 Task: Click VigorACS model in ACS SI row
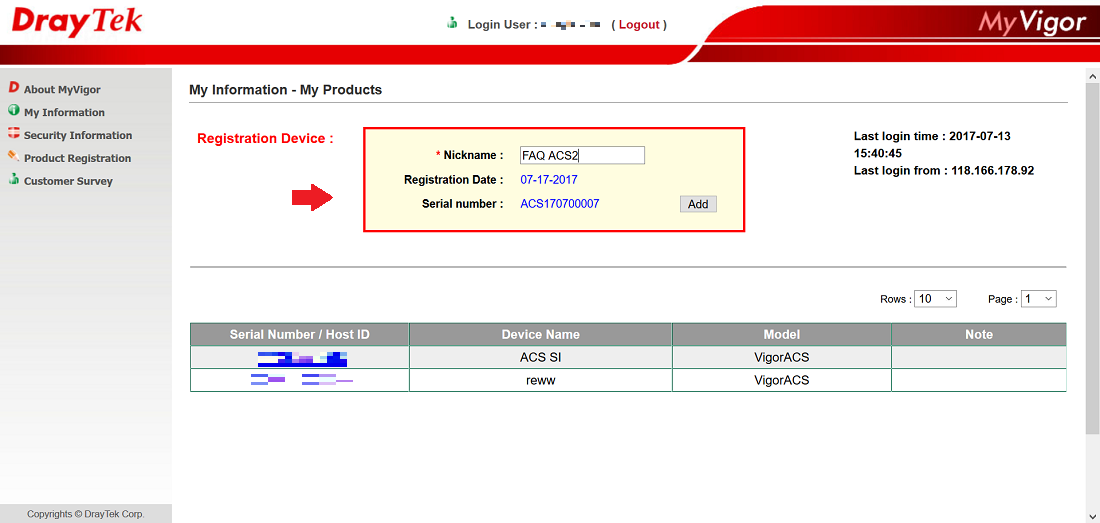tap(782, 357)
